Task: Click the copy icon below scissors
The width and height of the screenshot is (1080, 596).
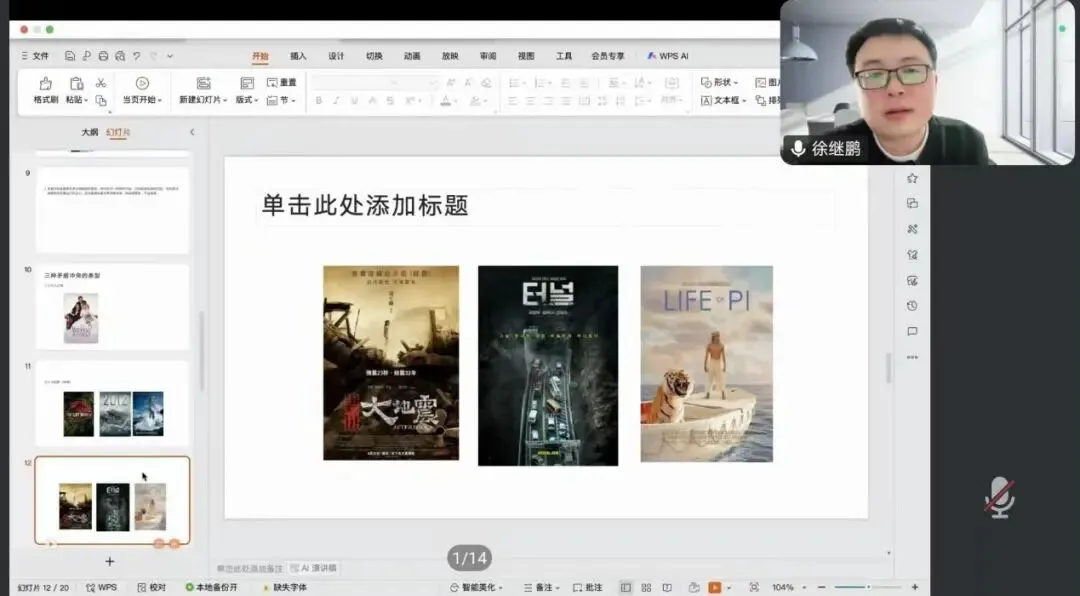Action: (101, 101)
